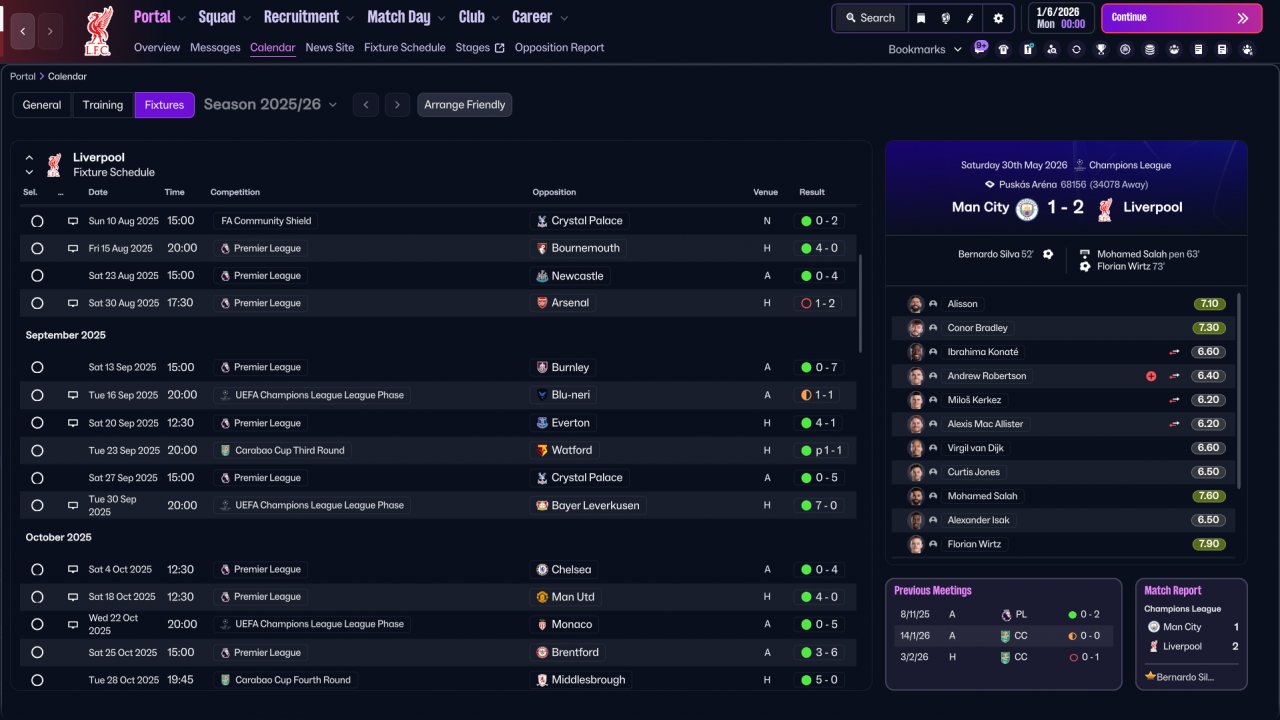Screen dimensions: 1280x720
Task: Click Florian Wirtz in the ratings list
Action: 975,544
